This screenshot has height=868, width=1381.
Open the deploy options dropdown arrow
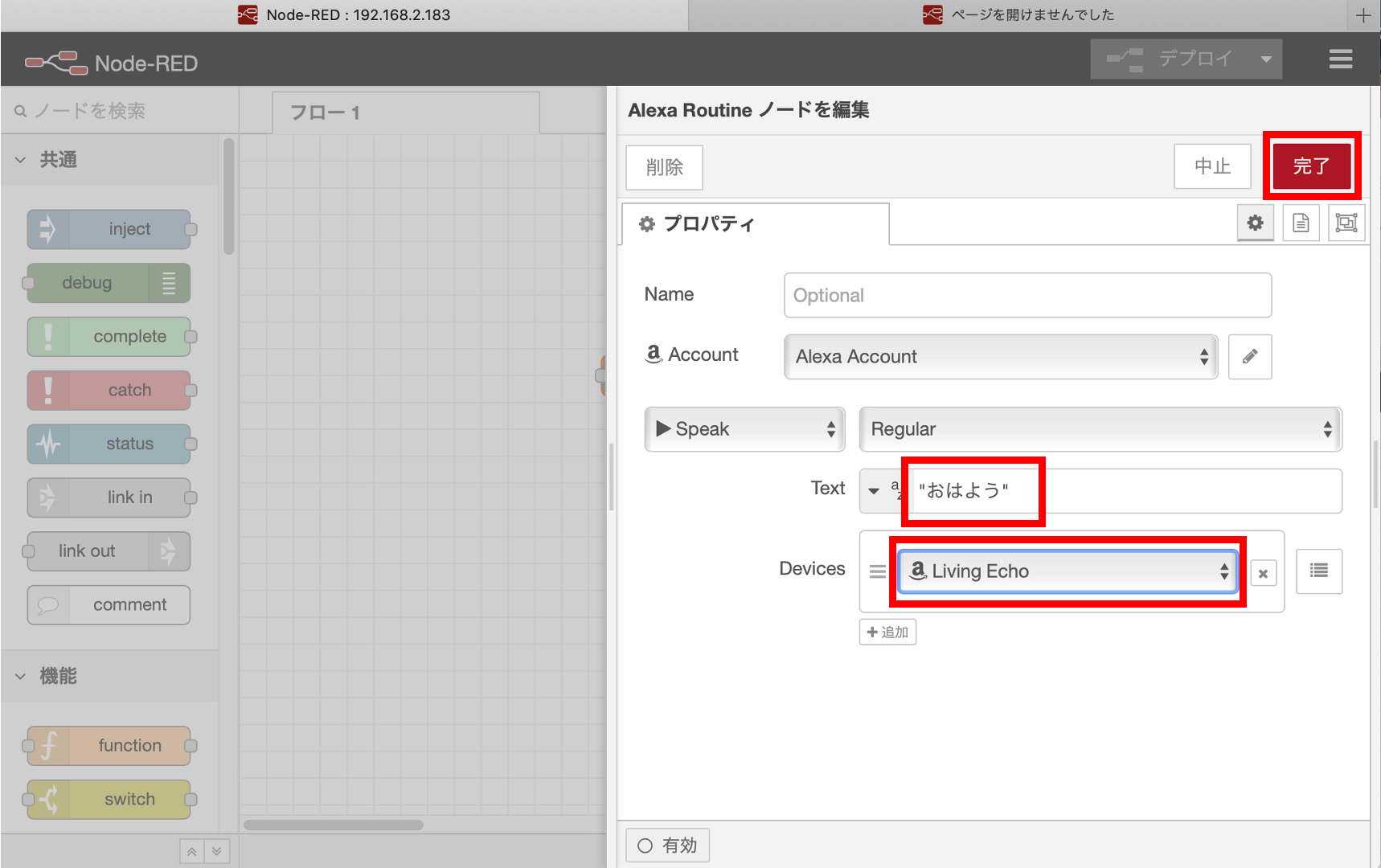1266,59
